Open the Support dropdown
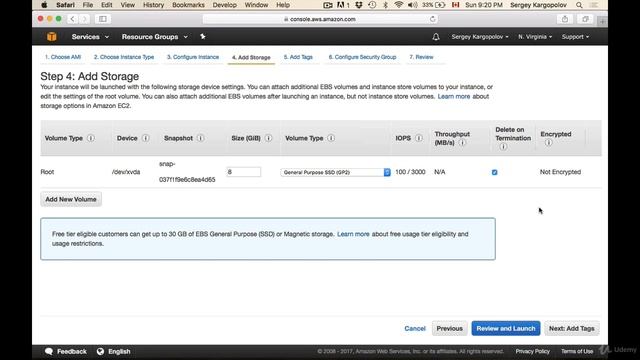640x360 pixels. pyautogui.click(x=575, y=37)
